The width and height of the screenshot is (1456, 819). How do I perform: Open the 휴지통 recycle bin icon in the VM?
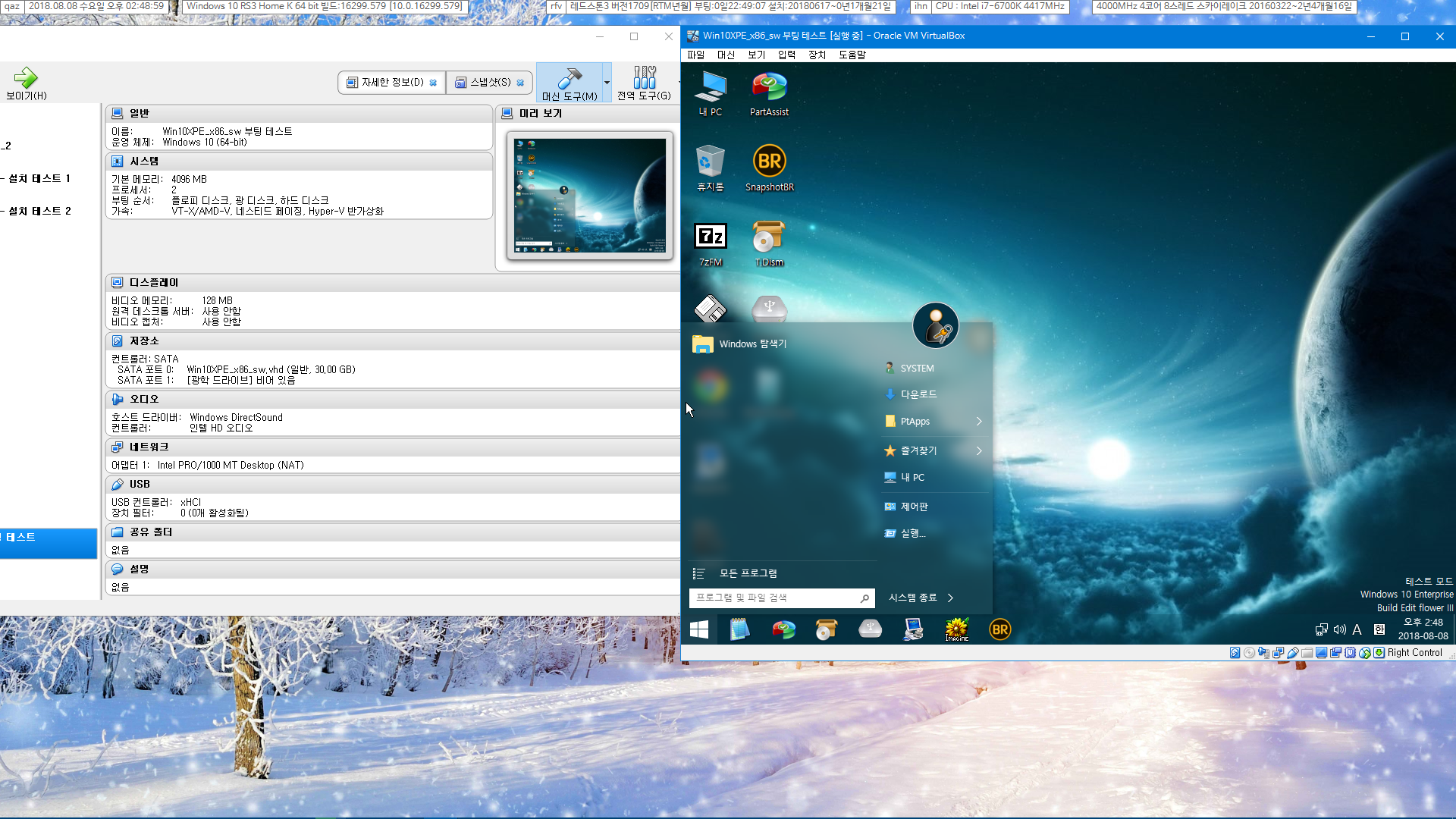[x=711, y=168]
